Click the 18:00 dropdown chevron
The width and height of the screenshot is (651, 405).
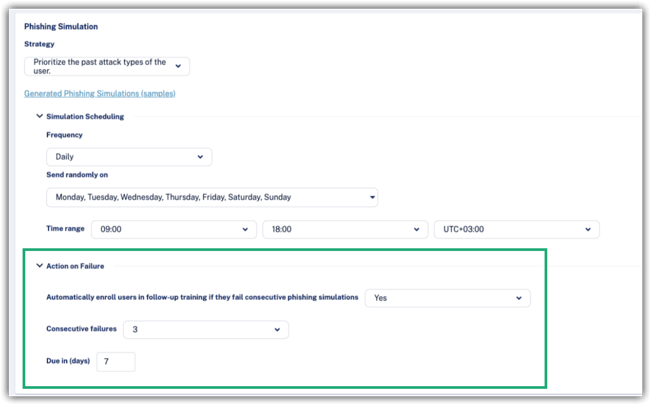pyautogui.click(x=416, y=229)
